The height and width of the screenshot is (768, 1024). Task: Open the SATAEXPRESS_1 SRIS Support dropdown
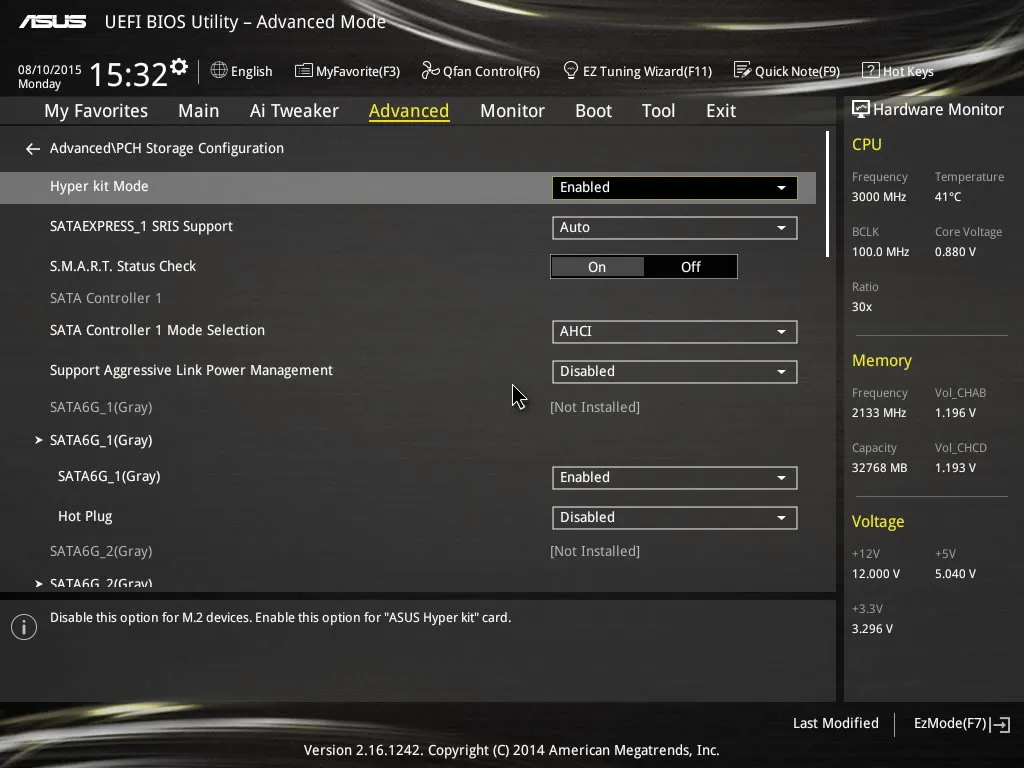(x=674, y=227)
